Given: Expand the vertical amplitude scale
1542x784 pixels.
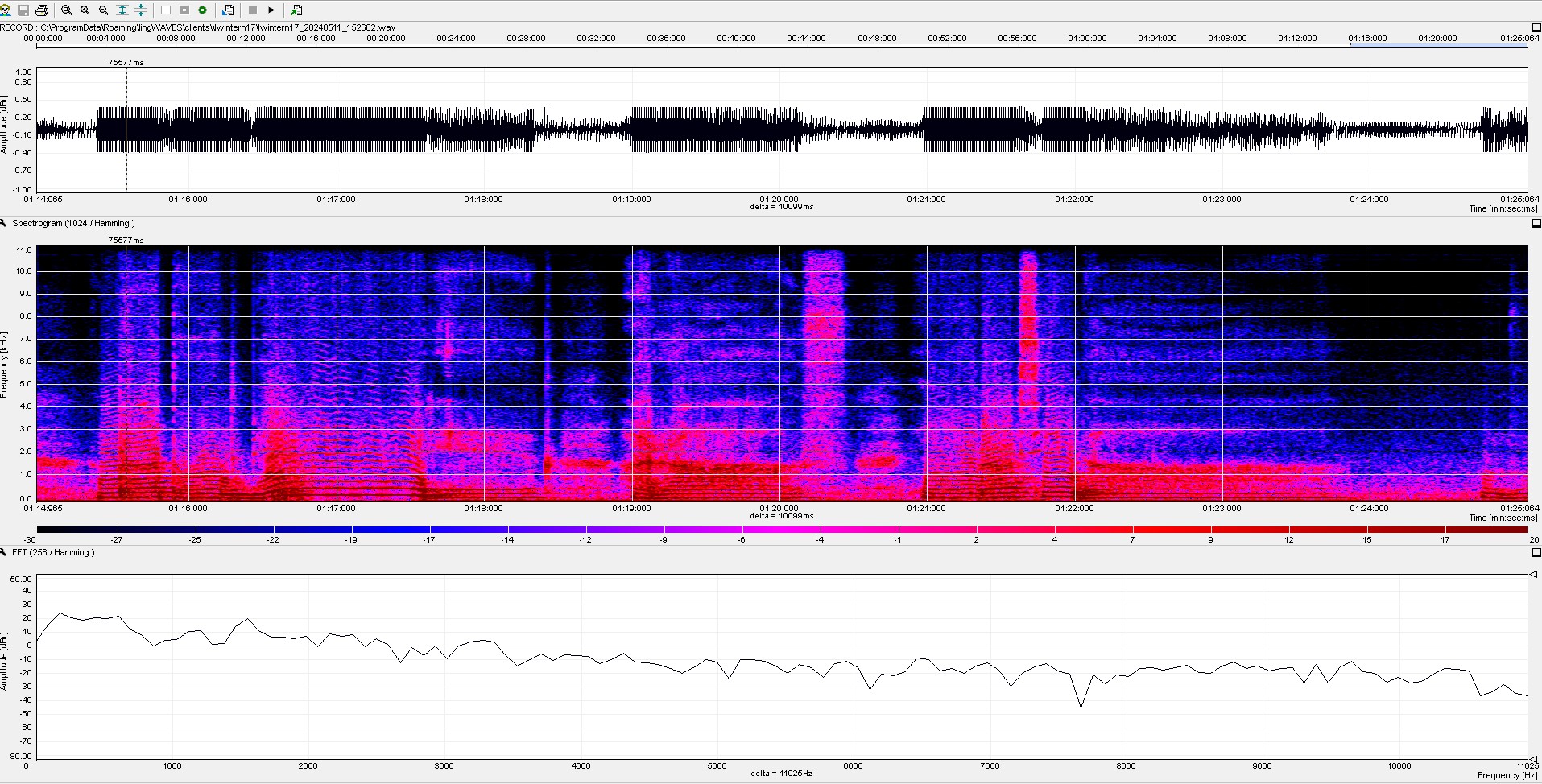Looking at the screenshot, I should pos(122,10).
